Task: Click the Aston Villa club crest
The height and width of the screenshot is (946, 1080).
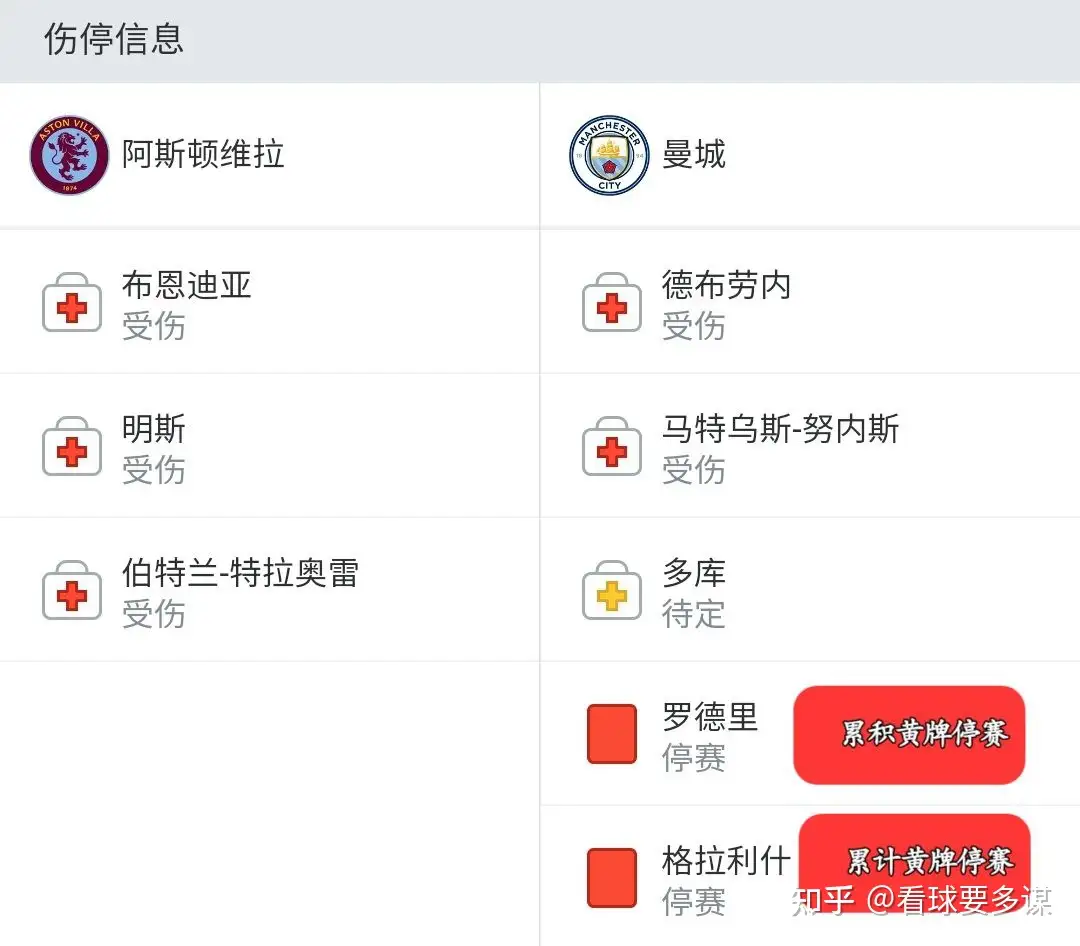Action: [69, 155]
